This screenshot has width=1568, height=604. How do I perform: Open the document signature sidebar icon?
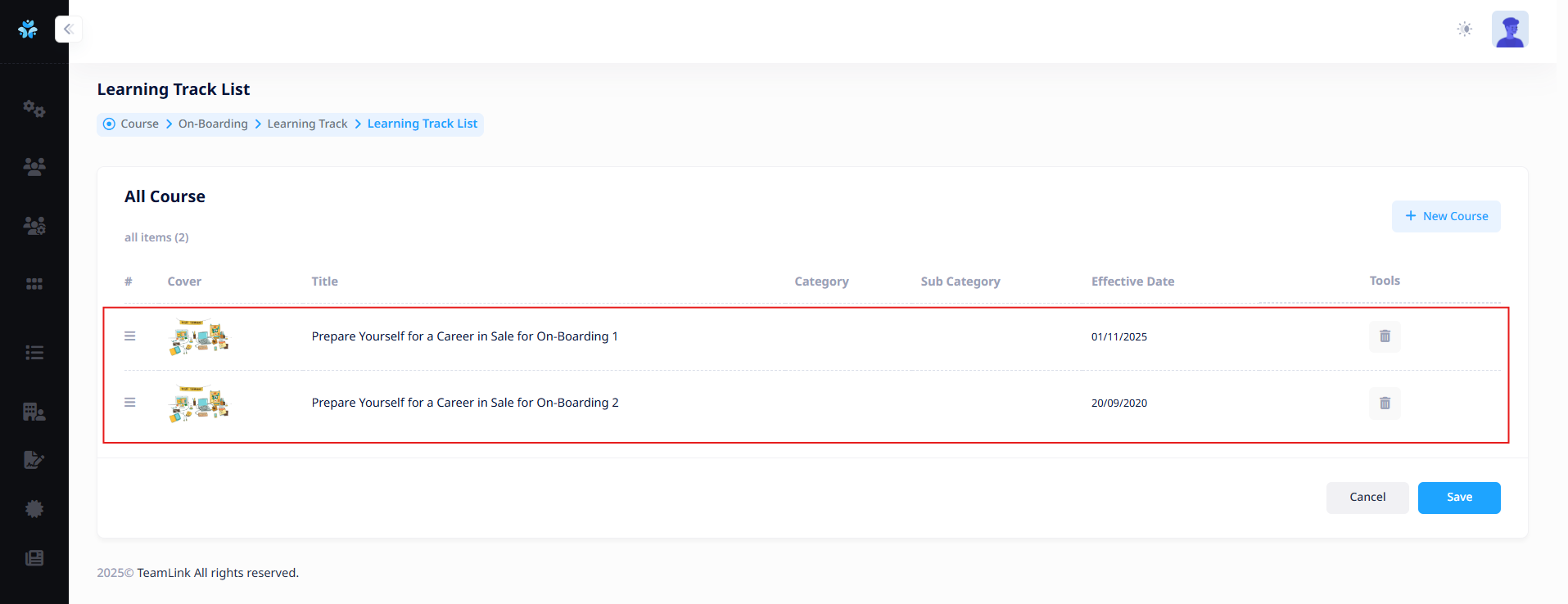(34, 460)
